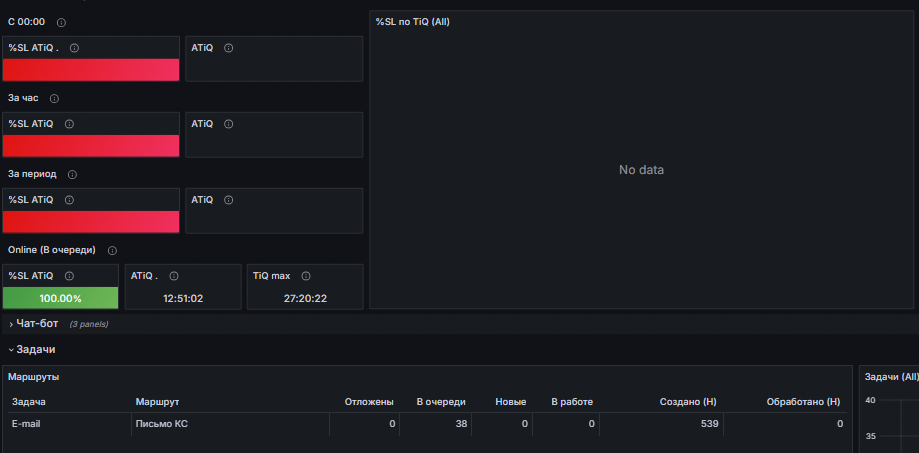The width and height of the screenshot is (919, 453).
Task: Click the 35 axis label in Задачи chart
Action: point(870,437)
